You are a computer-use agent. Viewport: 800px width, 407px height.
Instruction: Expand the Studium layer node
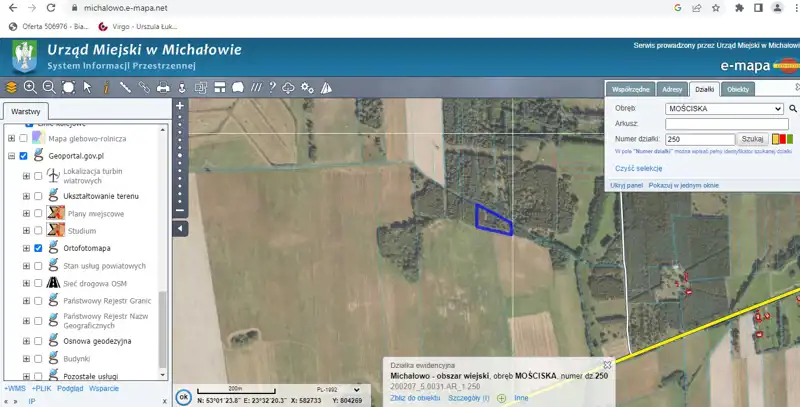pos(26,231)
